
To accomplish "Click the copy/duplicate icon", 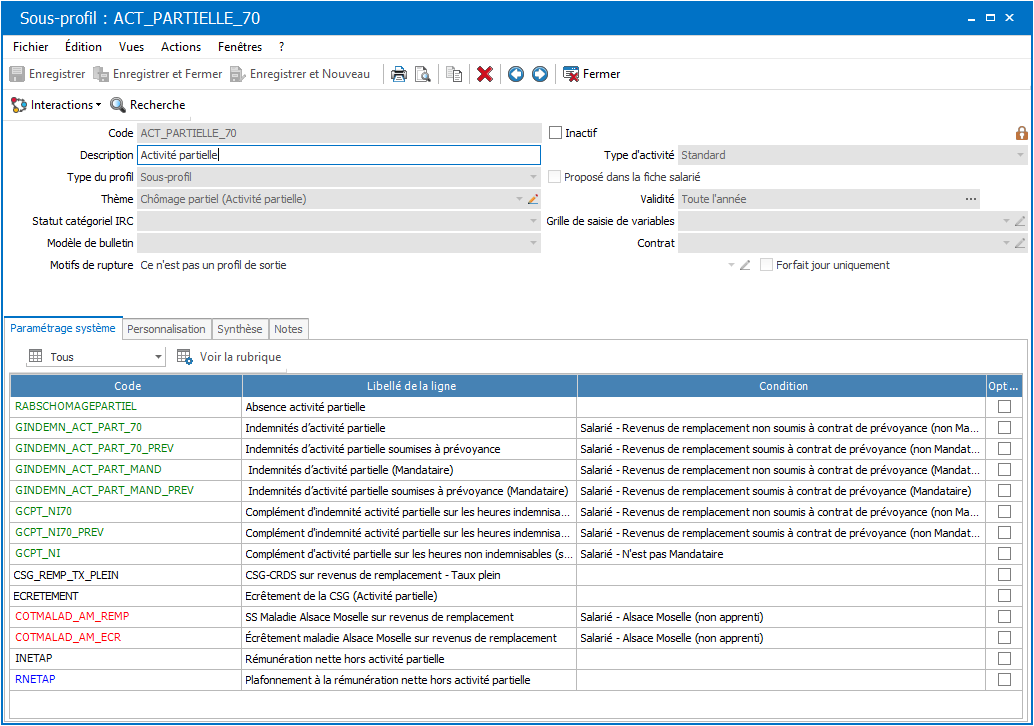I will pos(454,74).
